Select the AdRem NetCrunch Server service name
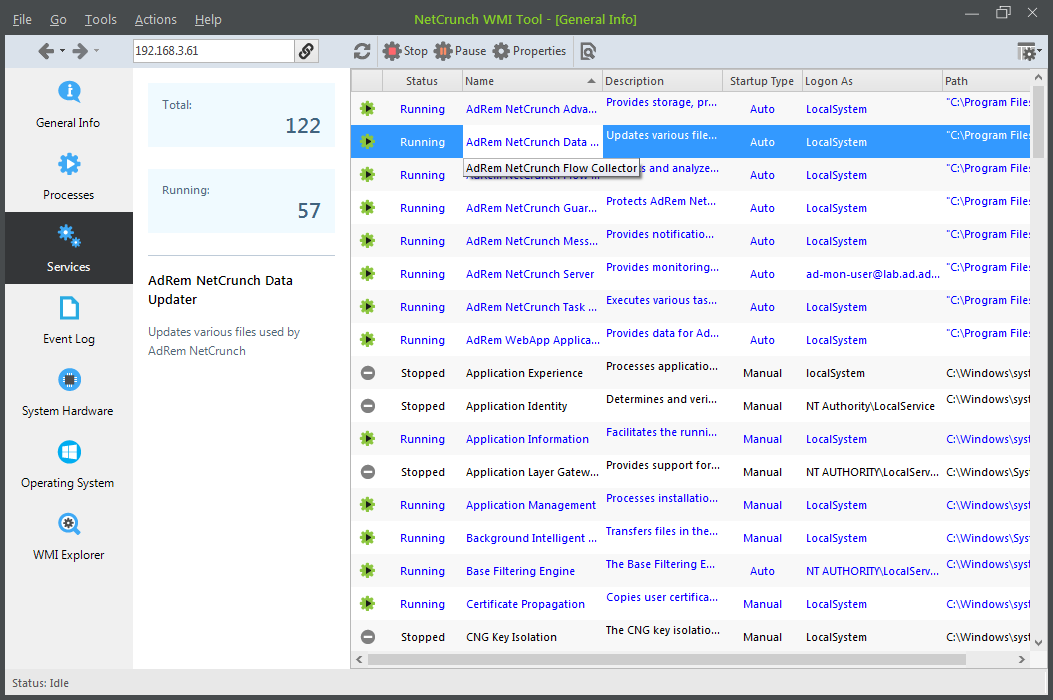The image size is (1053, 700). click(x=530, y=274)
